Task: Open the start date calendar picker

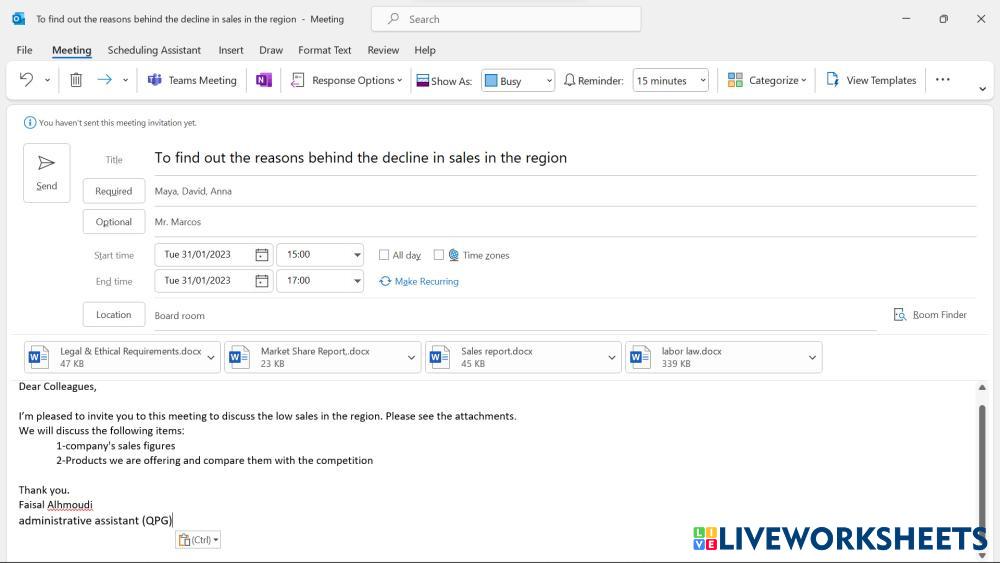Action: click(x=262, y=255)
